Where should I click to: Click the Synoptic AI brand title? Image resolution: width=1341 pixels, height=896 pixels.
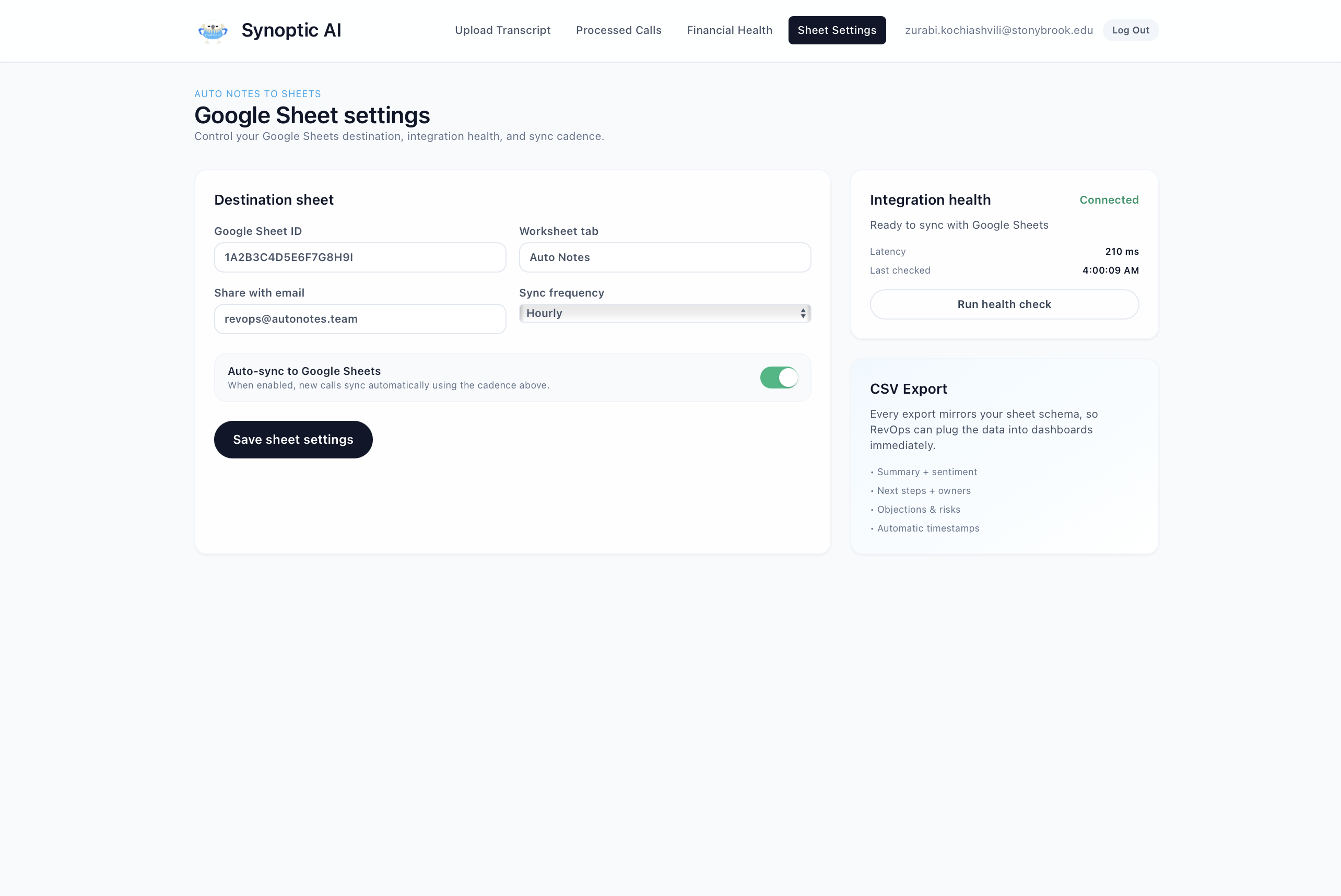coord(291,30)
